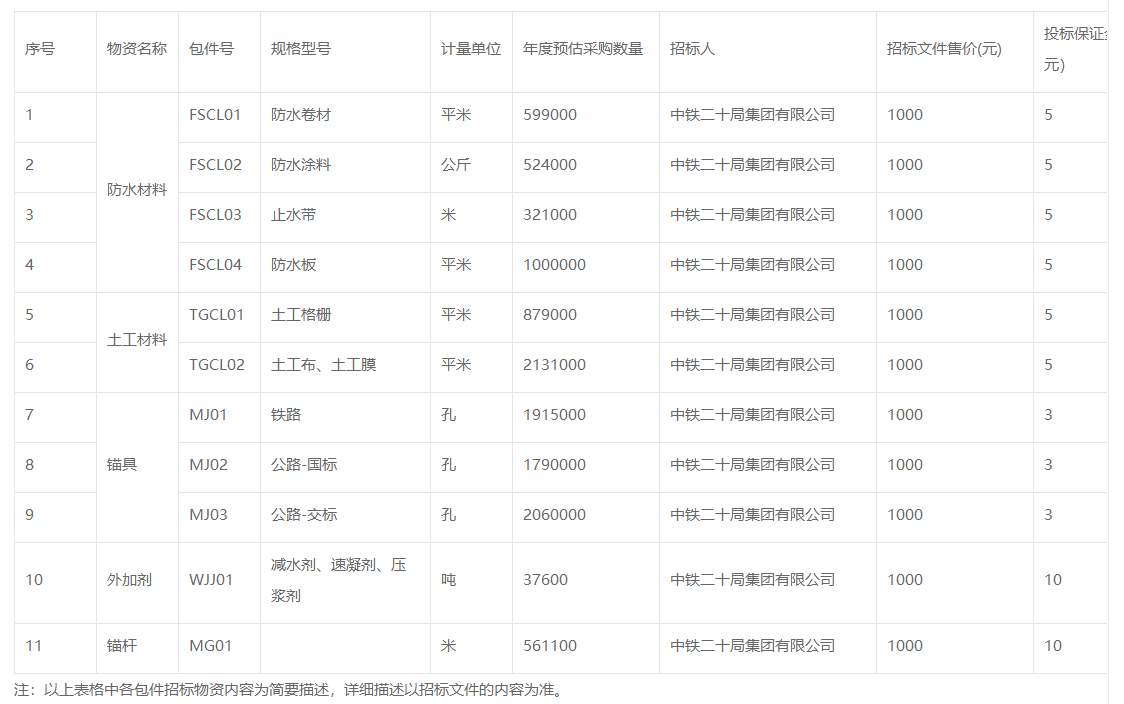Viewport: 1124px width, 704px height.
Task: Click package number FSCL01 cell
Action: [x=215, y=115]
